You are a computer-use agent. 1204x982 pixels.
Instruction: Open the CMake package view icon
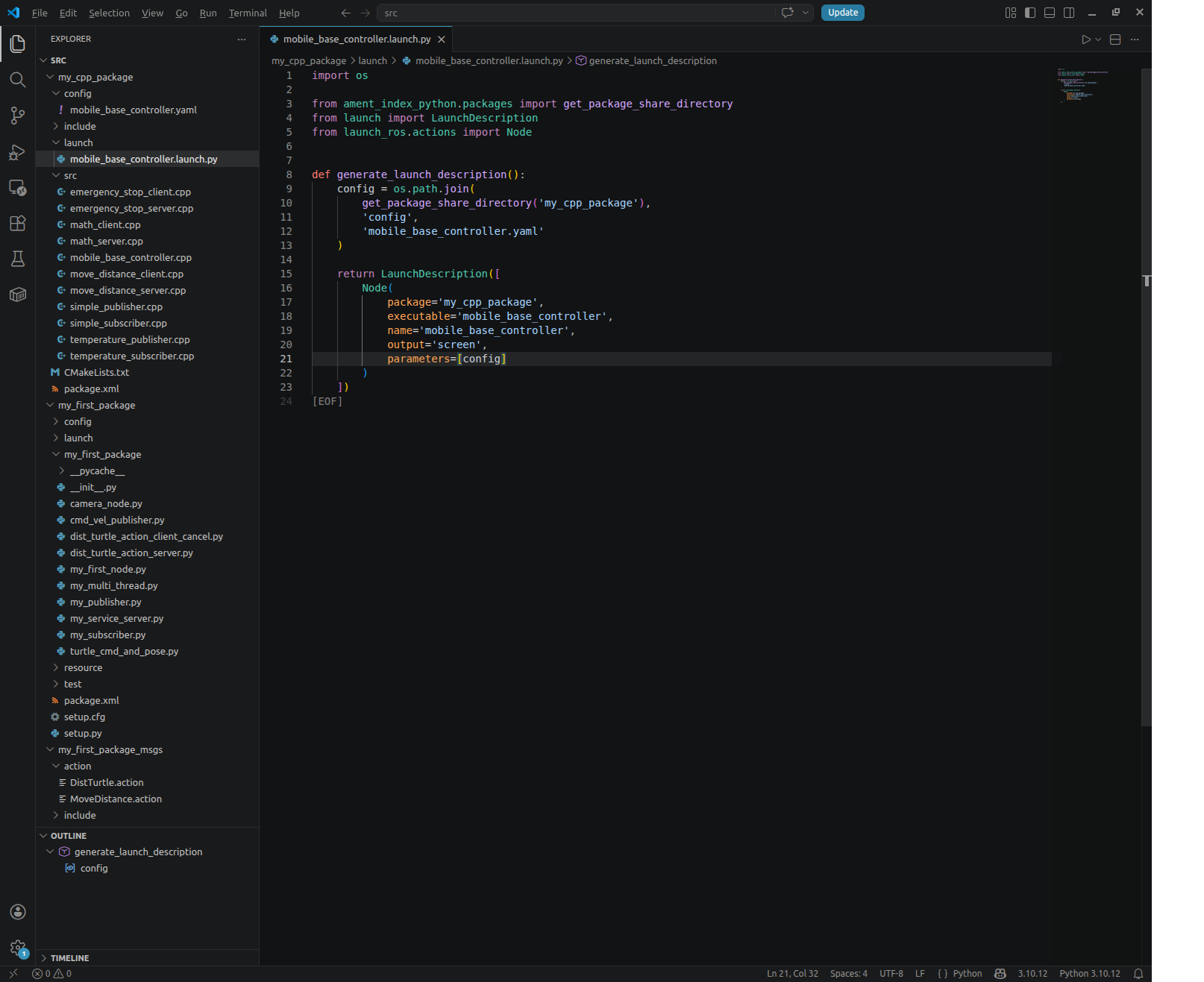(18, 295)
